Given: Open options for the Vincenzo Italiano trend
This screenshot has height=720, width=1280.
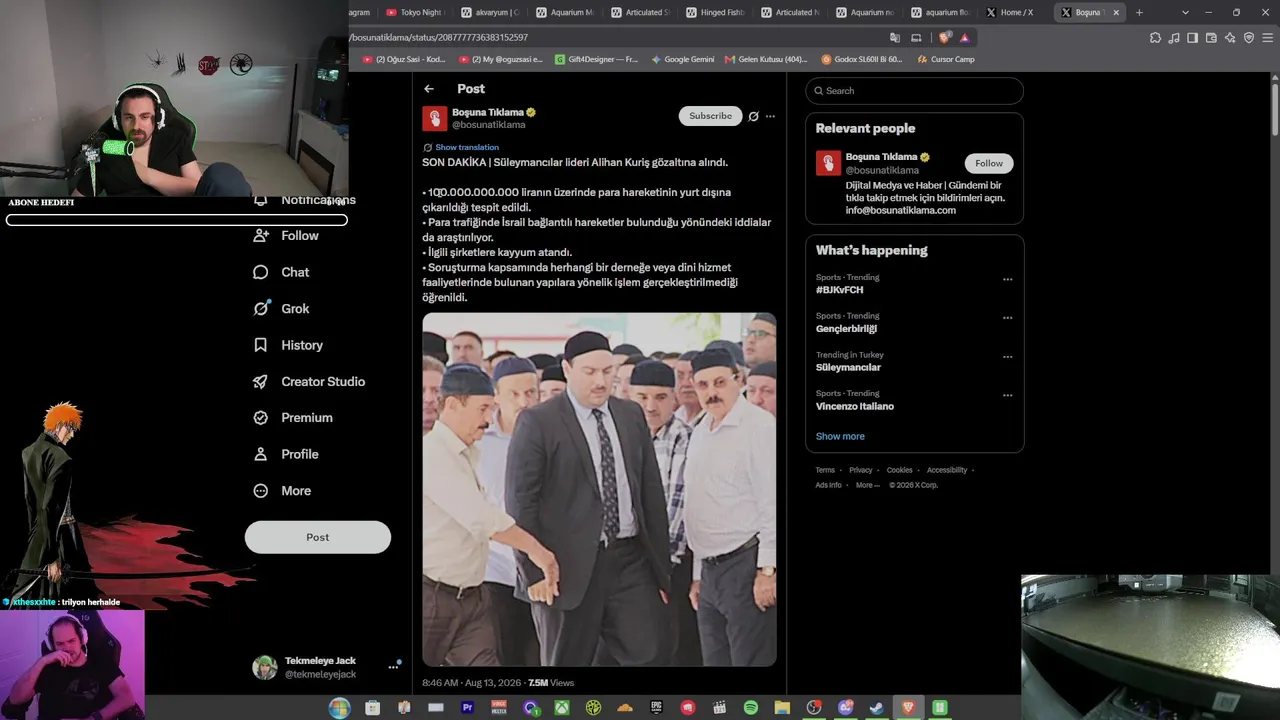Looking at the screenshot, I should pyautogui.click(x=1007, y=396).
